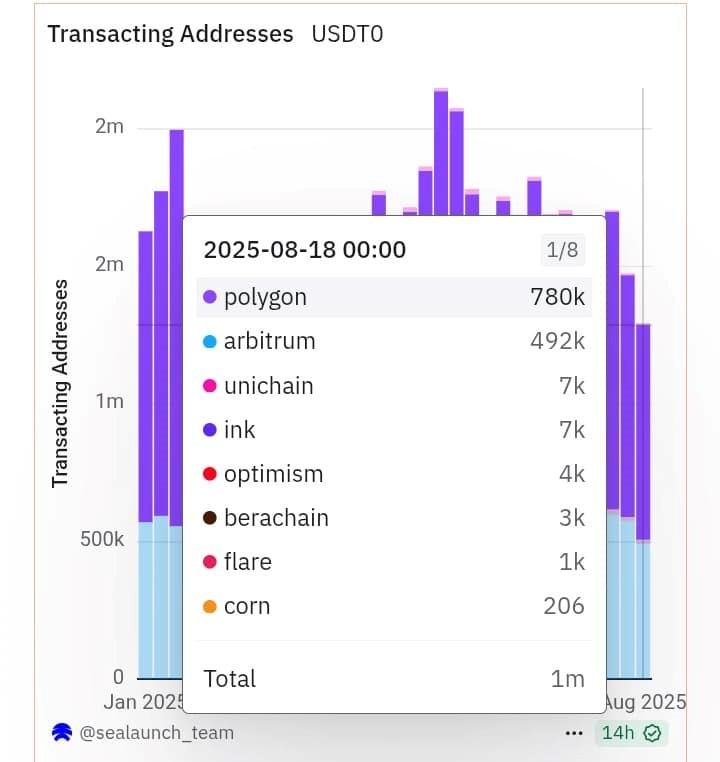Click the sealaunch team logo icon
The image size is (720, 762).
[x=62, y=732]
